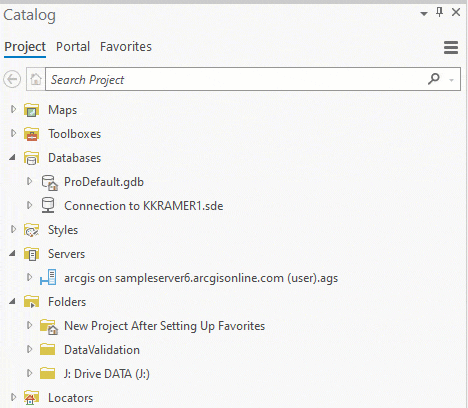Screen dimensions: 468x408
Task: Collapse the Folders node
Action: point(12,301)
